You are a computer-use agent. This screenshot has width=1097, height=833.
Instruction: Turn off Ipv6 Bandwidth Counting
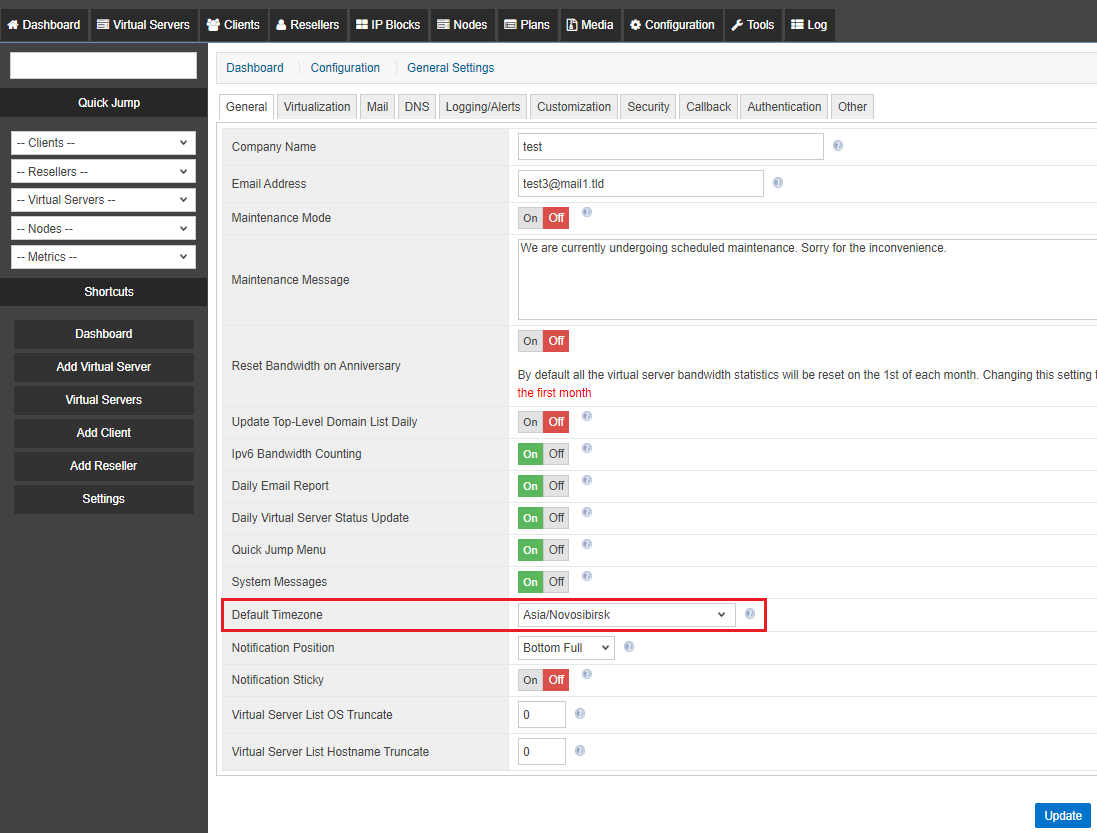(556, 454)
